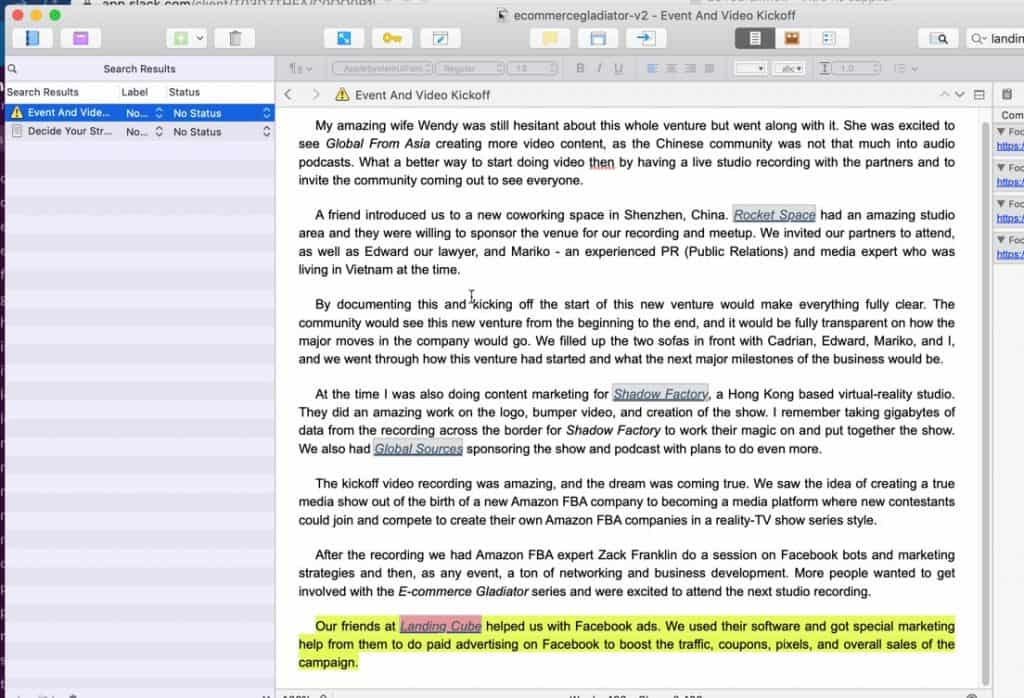
Task: Select 'Event And Vide...' search result row
Action: pos(140,113)
